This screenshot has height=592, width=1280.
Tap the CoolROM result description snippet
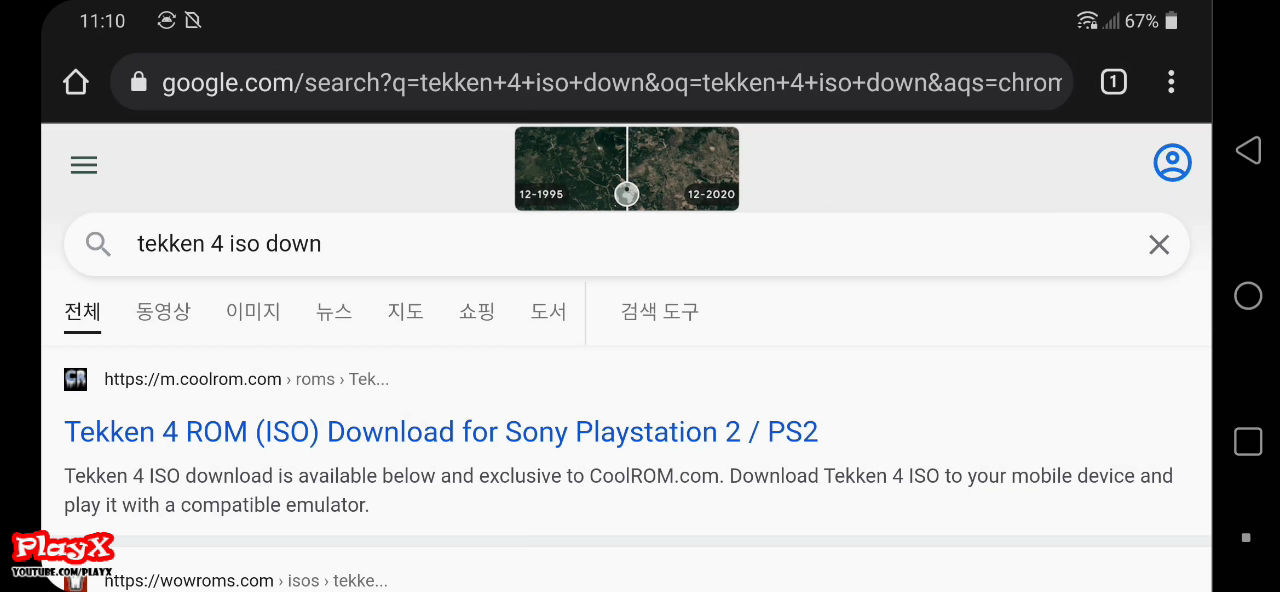(x=618, y=490)
